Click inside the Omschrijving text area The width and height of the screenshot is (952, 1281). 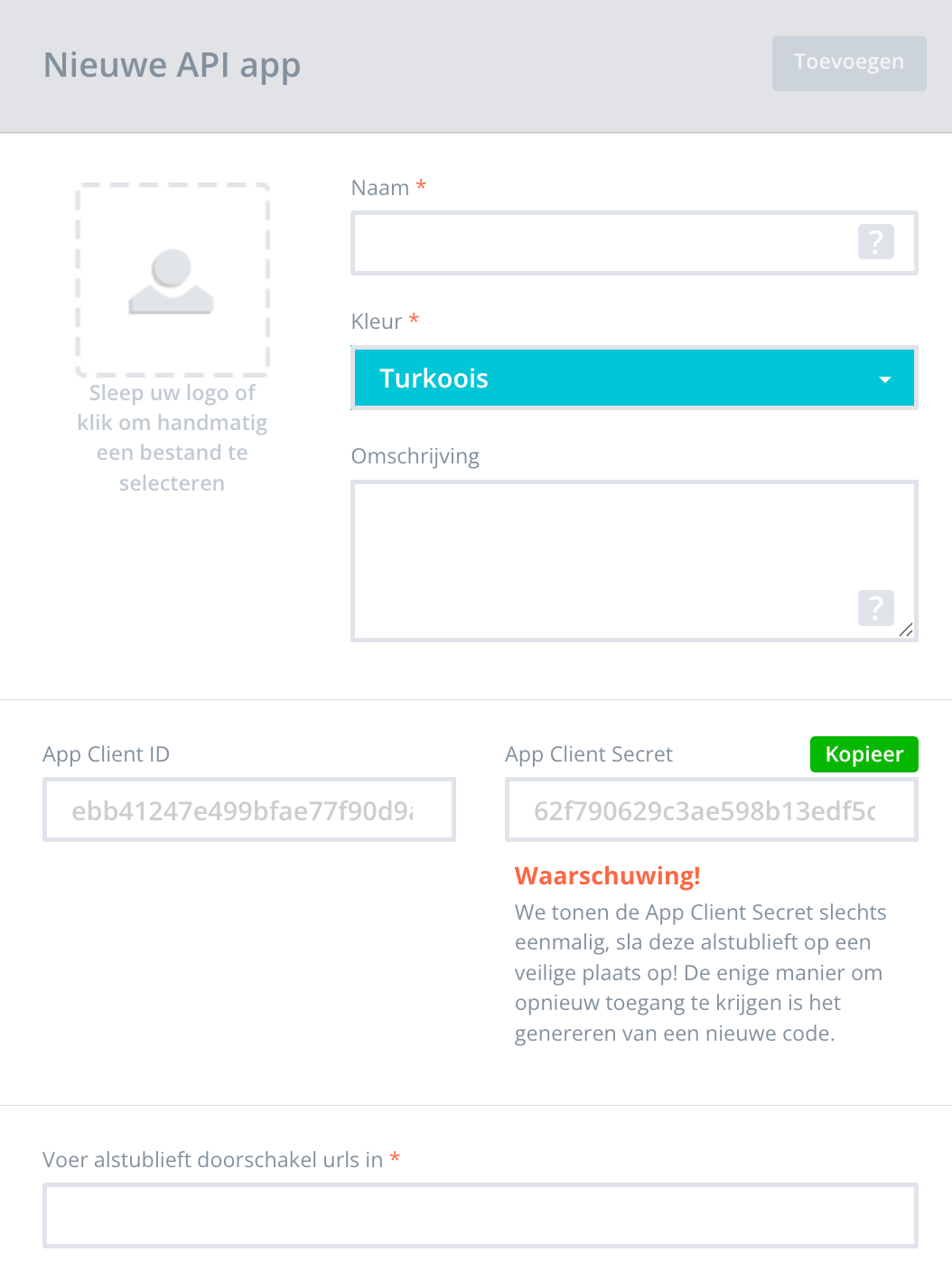pos(634,561)
